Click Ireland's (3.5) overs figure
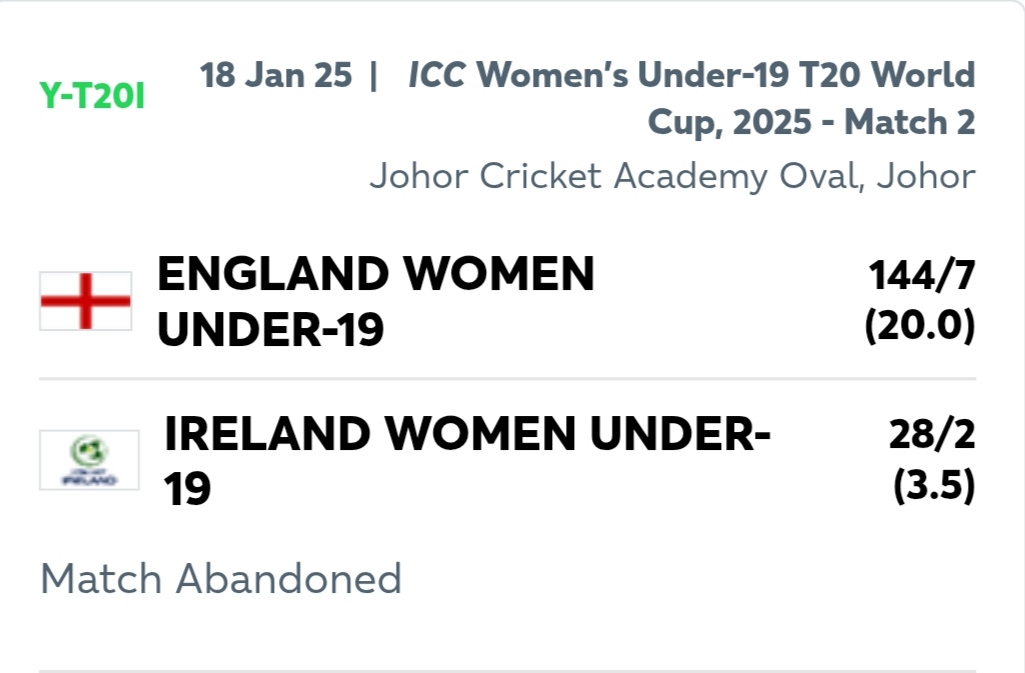Viewport: 1025px width, 673px height. [934, 485]
